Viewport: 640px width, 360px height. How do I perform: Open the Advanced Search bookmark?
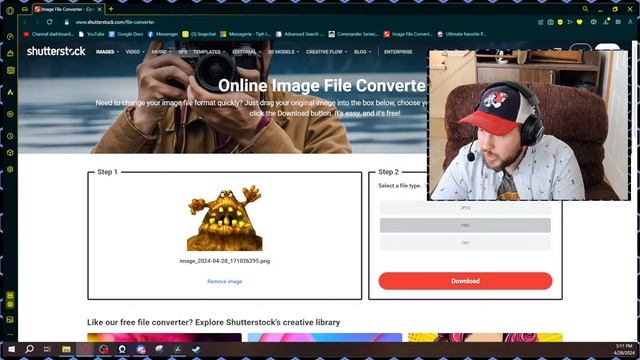[x=300, y=34]
